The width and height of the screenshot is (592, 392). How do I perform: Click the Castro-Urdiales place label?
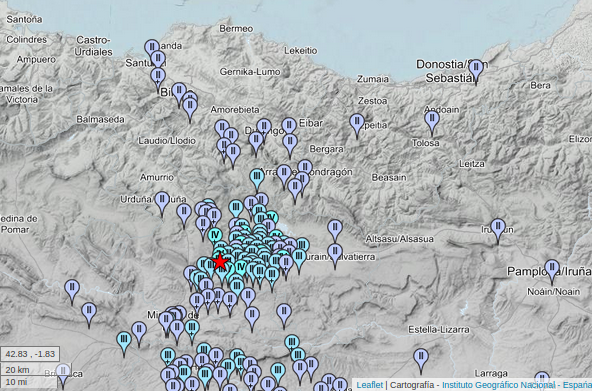(93, 46)
